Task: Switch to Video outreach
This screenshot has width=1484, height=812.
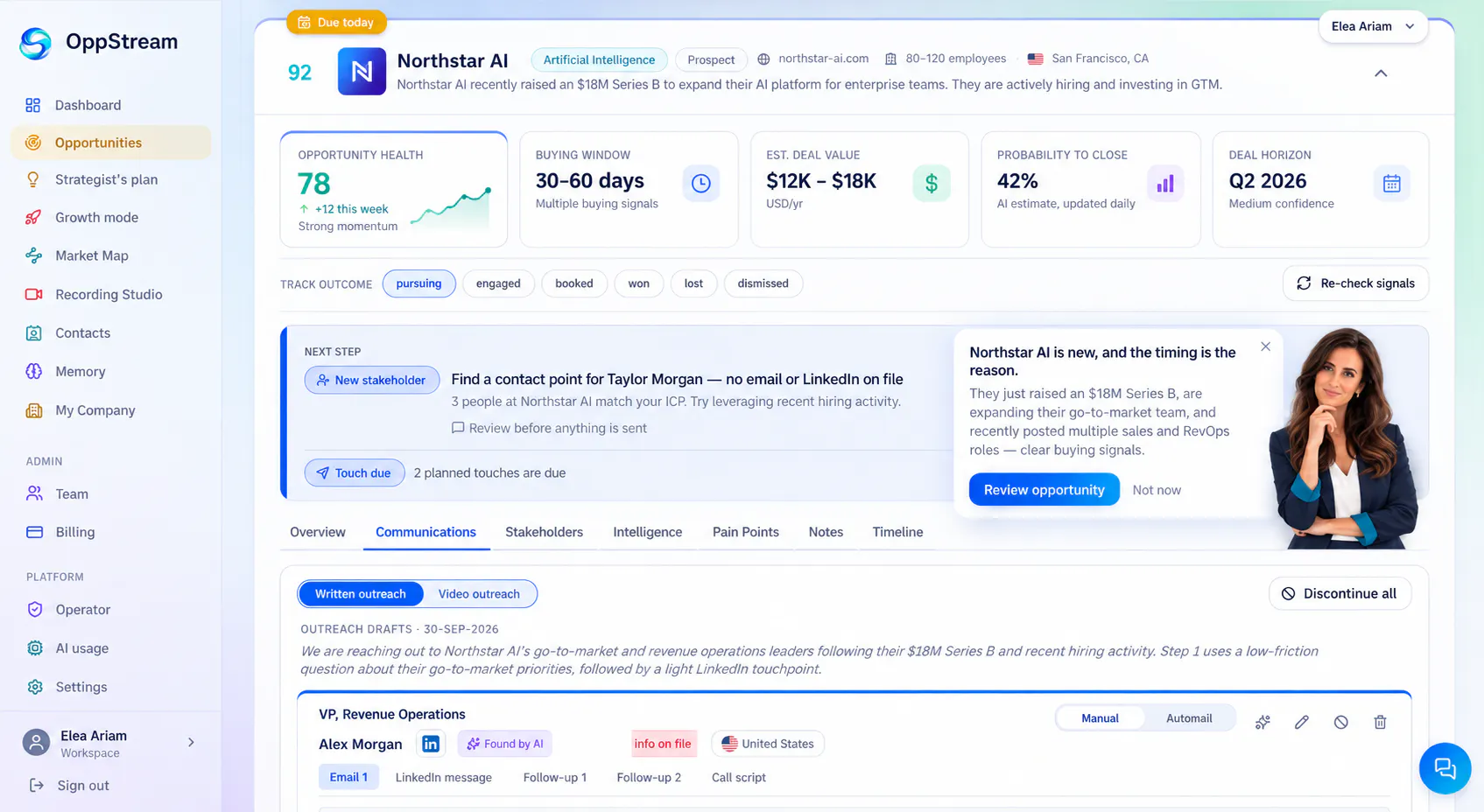Action: [x=479, y=594]
